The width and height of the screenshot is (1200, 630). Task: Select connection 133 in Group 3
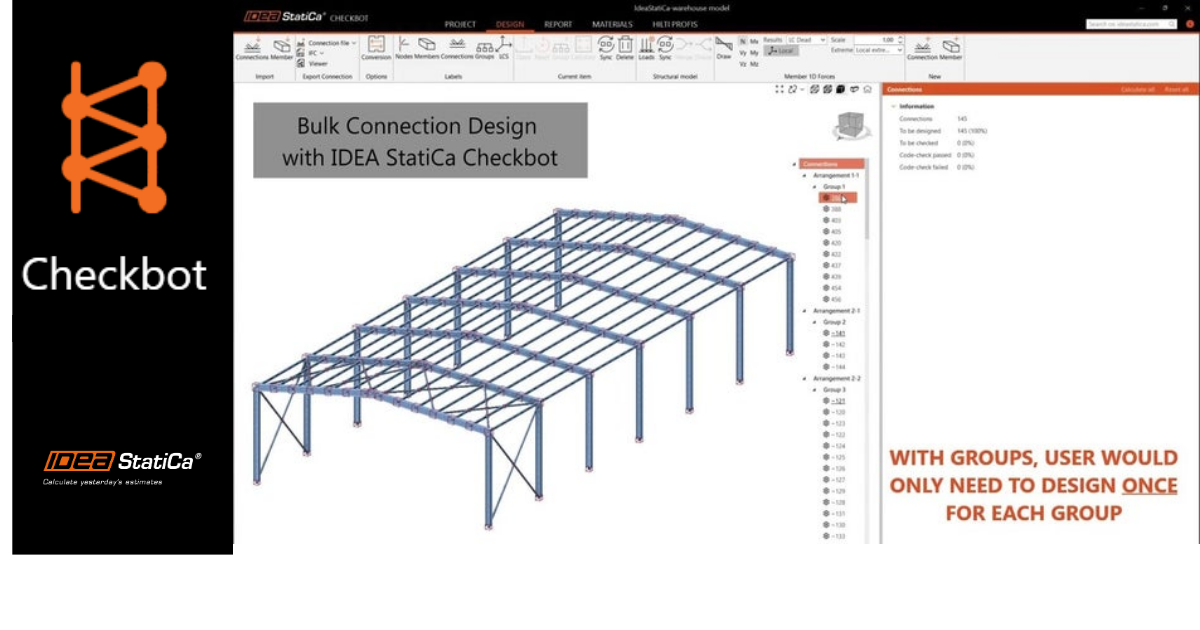(x=834, y=537)
